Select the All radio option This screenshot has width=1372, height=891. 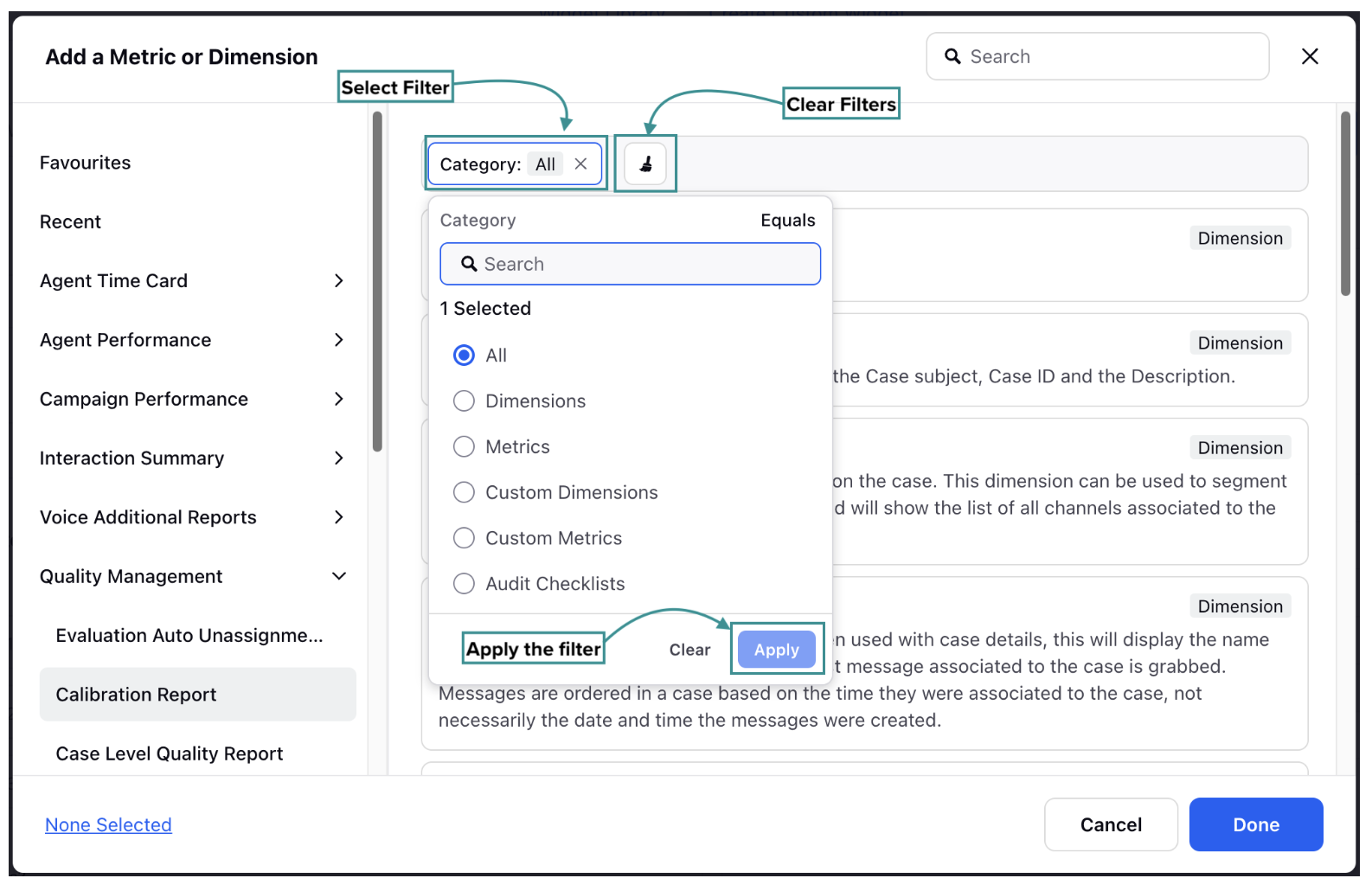[465, 356]
